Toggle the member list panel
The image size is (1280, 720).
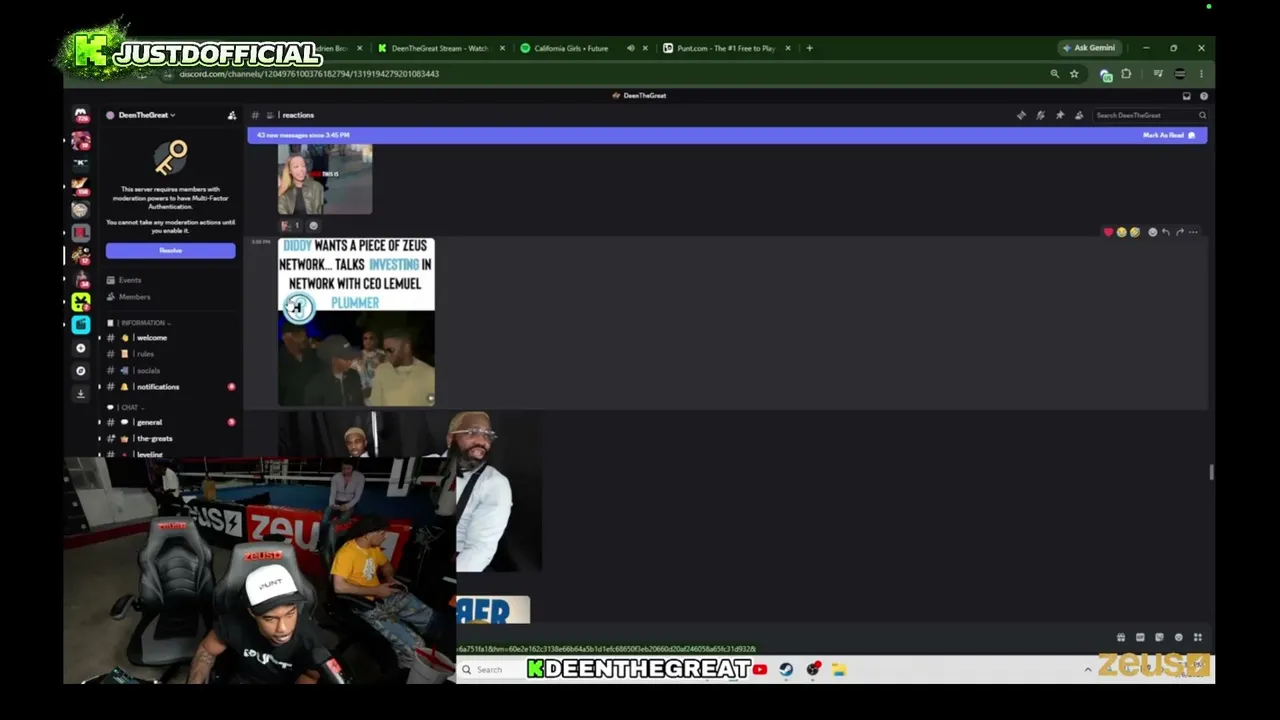(1079, 115)
